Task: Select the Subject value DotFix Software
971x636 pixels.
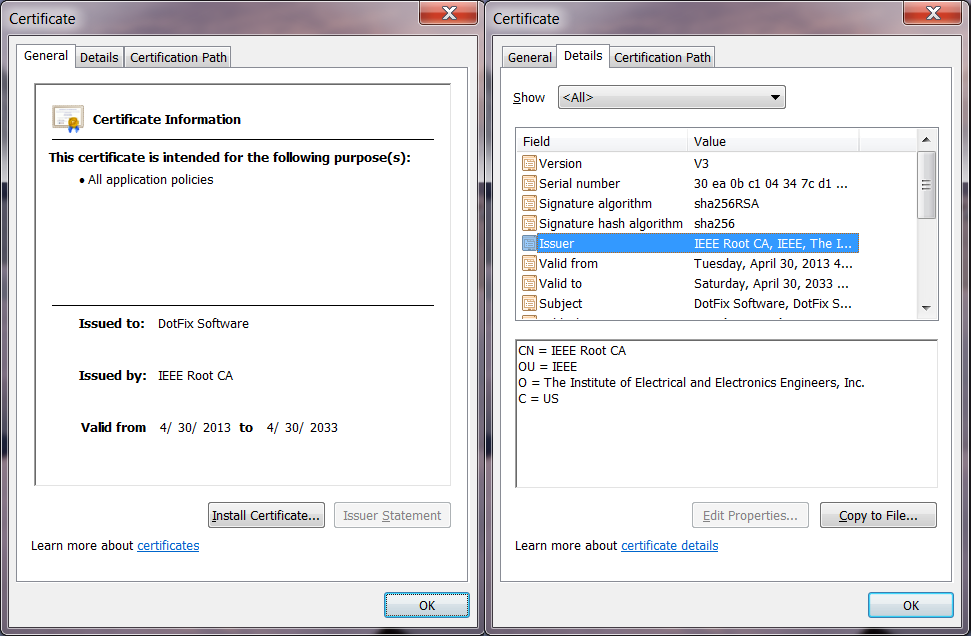Action: (x=772, y=303)
